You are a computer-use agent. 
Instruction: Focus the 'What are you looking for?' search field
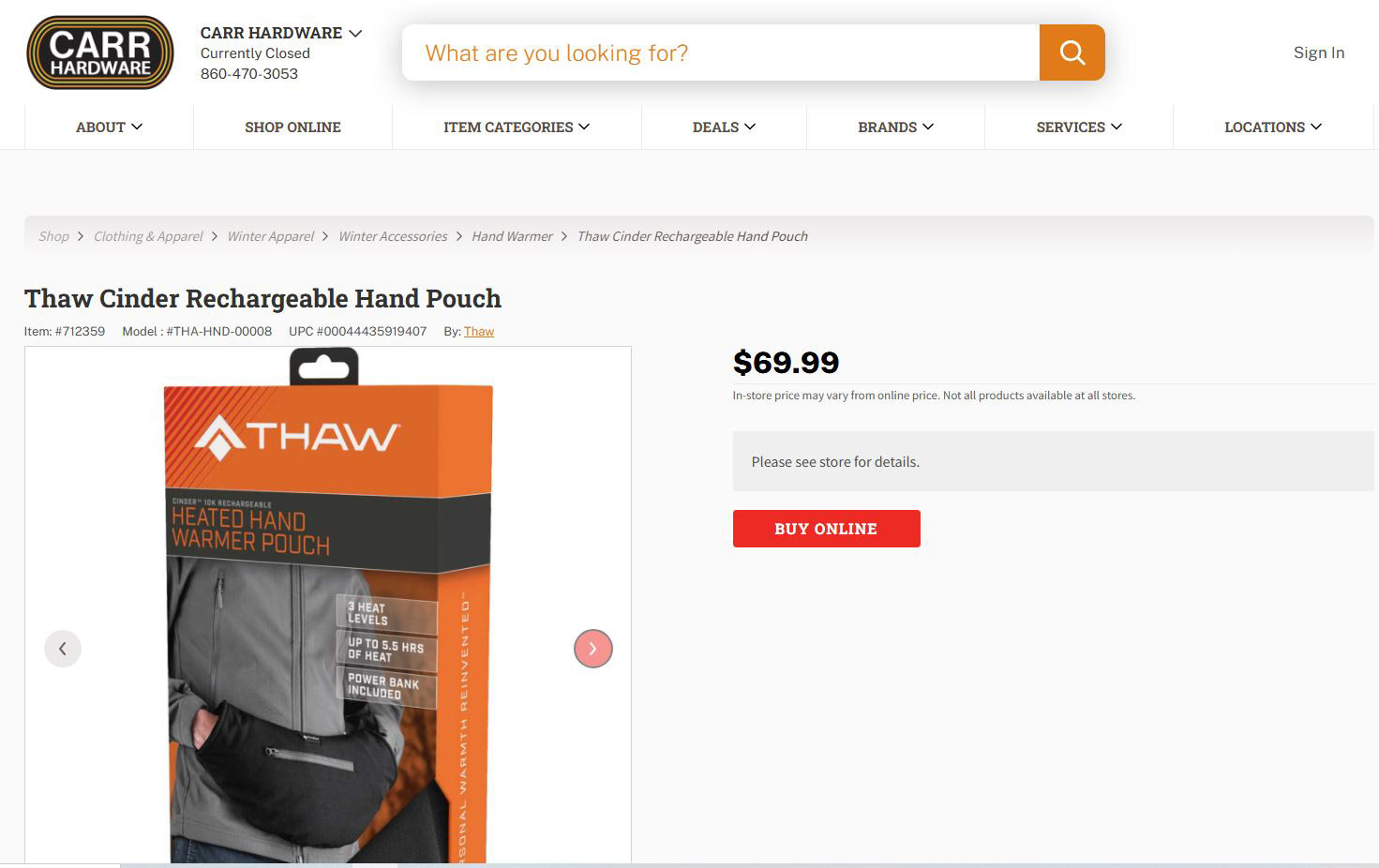tap(721, 52)
